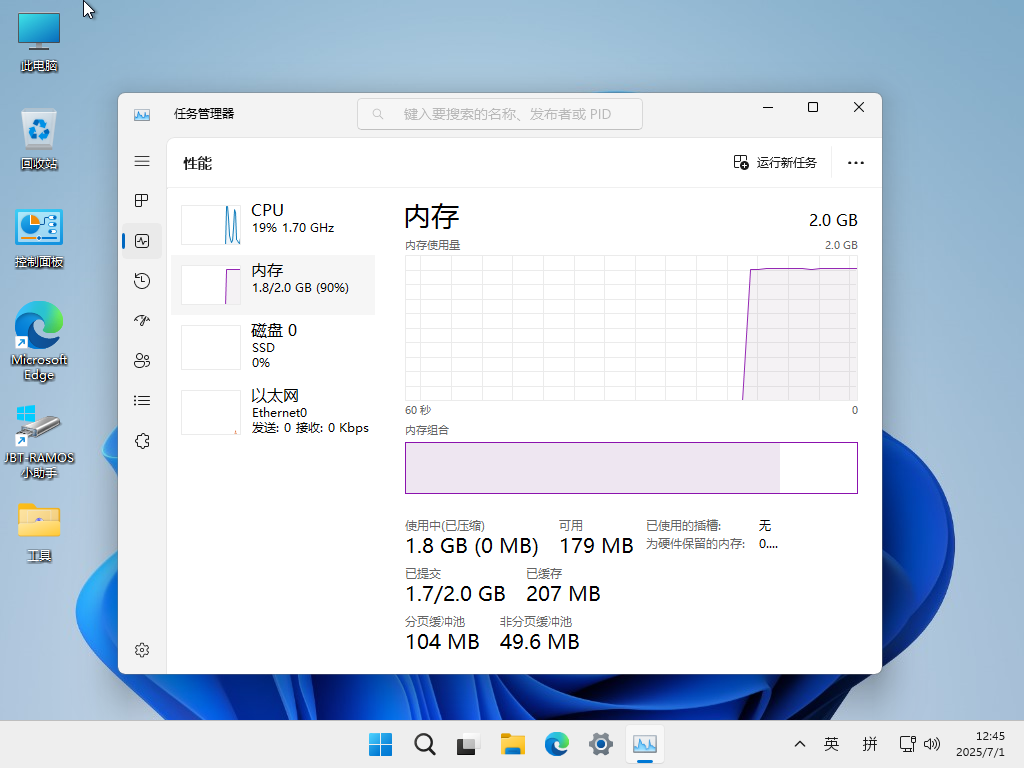Minimize the Task Manager window
Viewport: 1024px width, 768px height.
click(768, 107)
